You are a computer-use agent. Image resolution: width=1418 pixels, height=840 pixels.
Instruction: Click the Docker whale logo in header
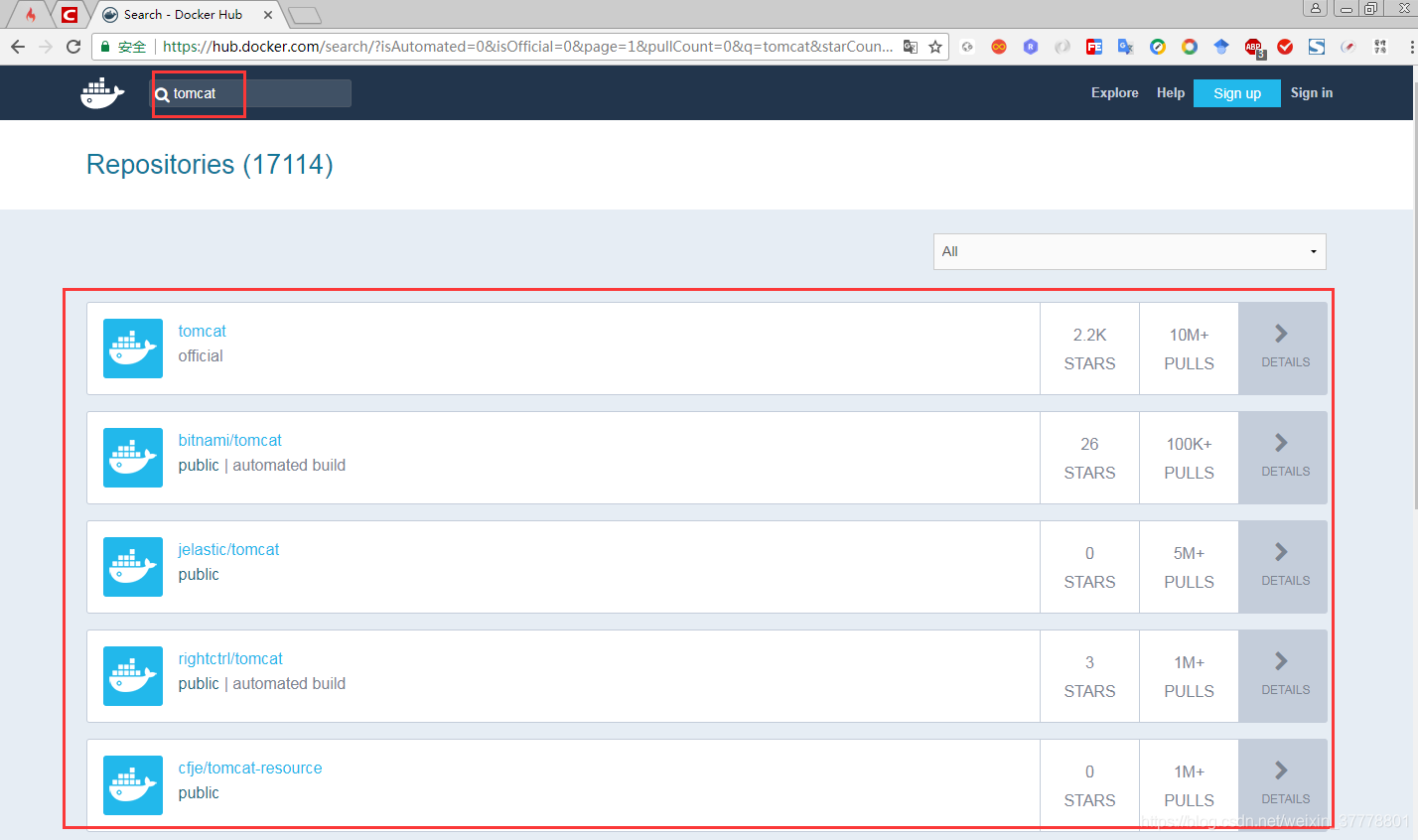point(102,93)
